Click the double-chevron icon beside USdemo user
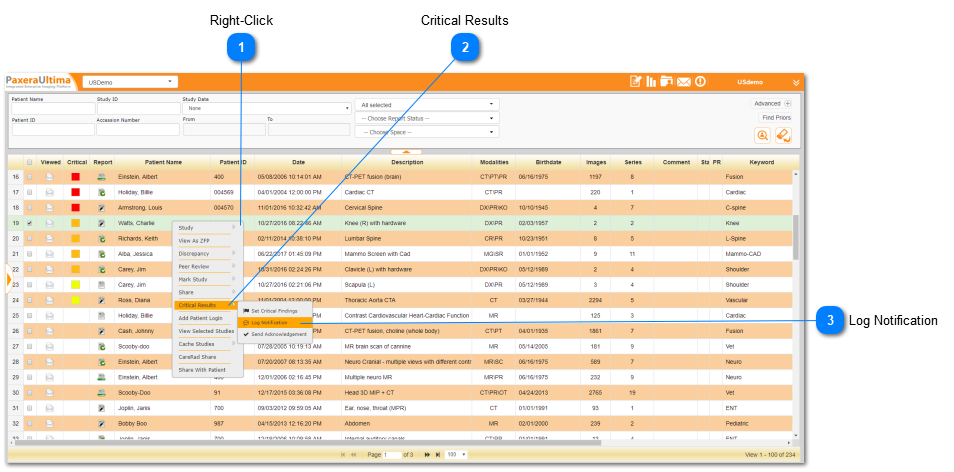Screen dimensions: 954x472 [796, 82]
